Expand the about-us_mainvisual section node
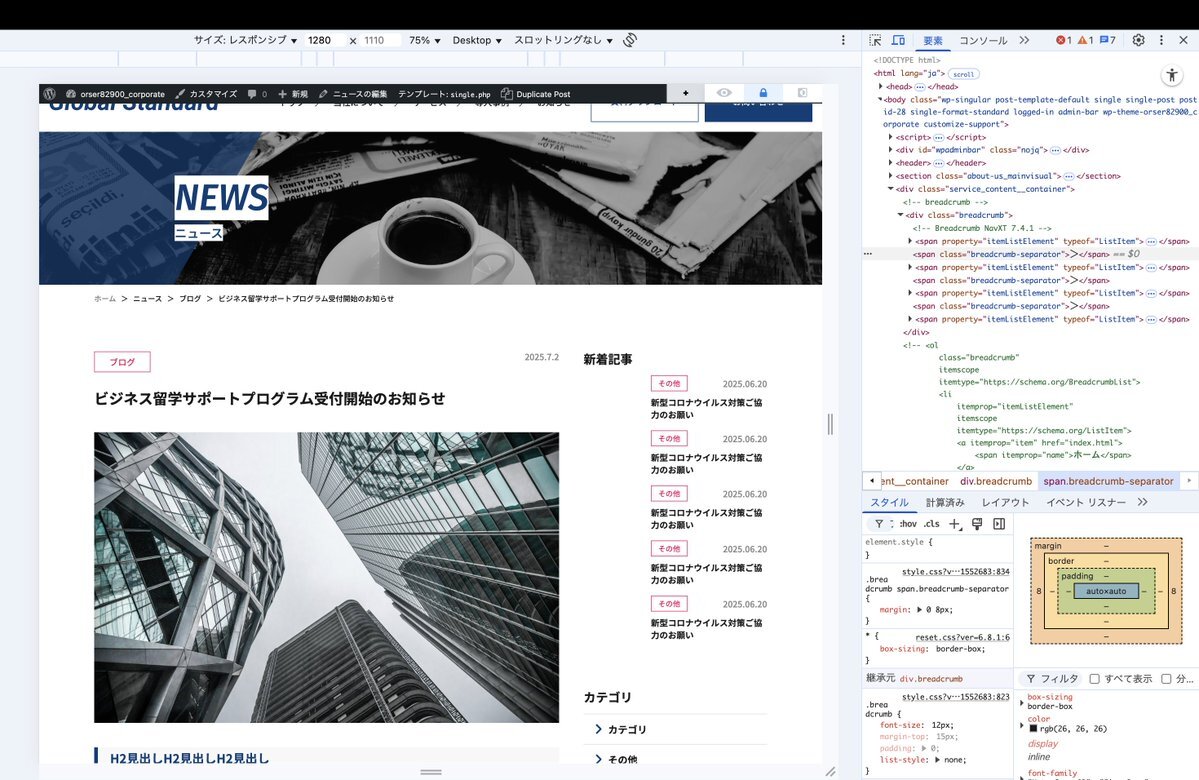Image resolution: width=1199 pixels, height=780 pixels. (891, 176)
